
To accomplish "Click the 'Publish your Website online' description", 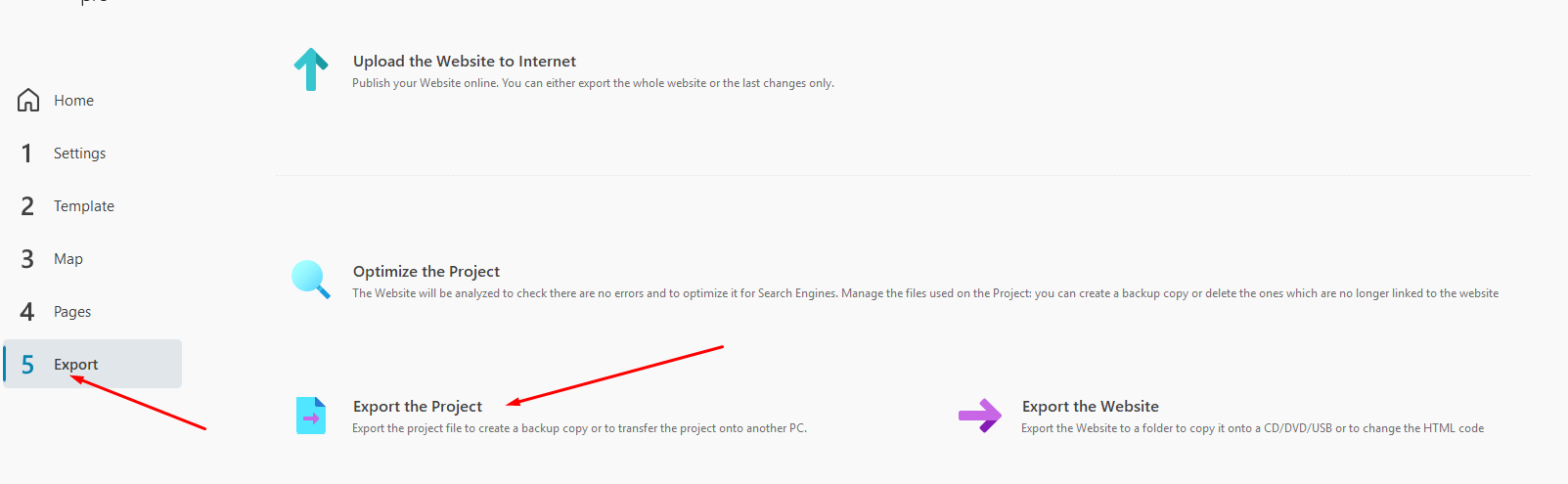I will pos(593,84).
